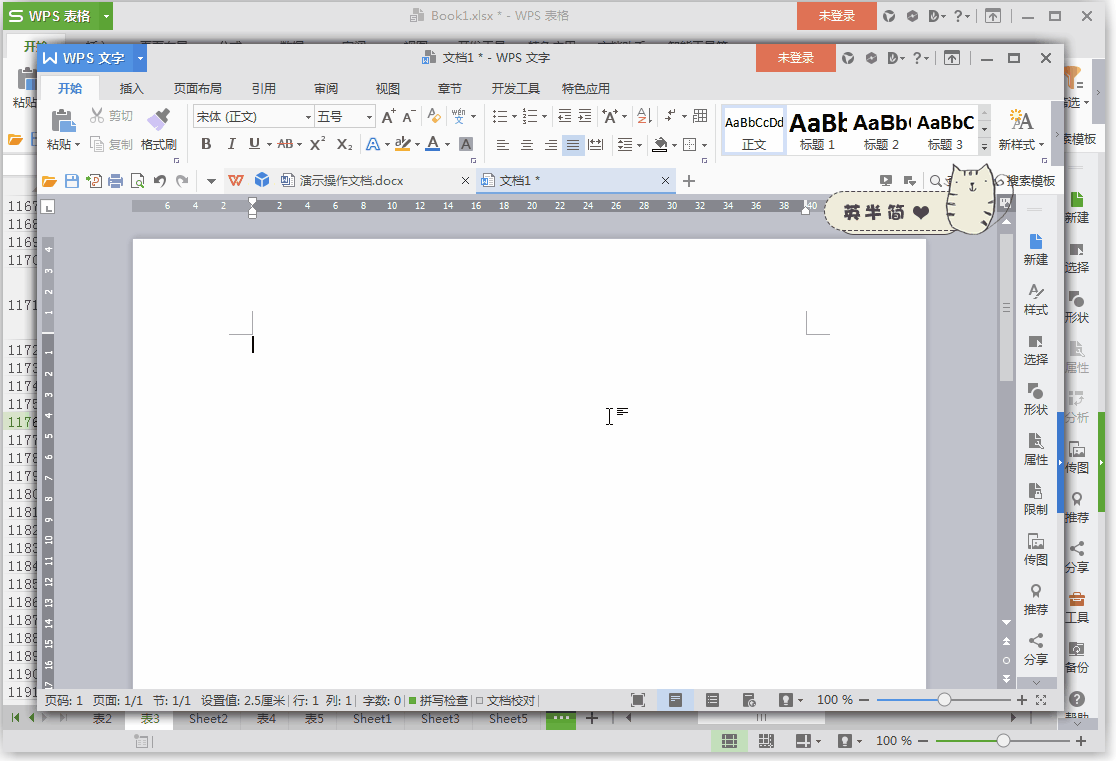Toggle italic text formatting
This screenshot has width=1116, height=761.
231,145
